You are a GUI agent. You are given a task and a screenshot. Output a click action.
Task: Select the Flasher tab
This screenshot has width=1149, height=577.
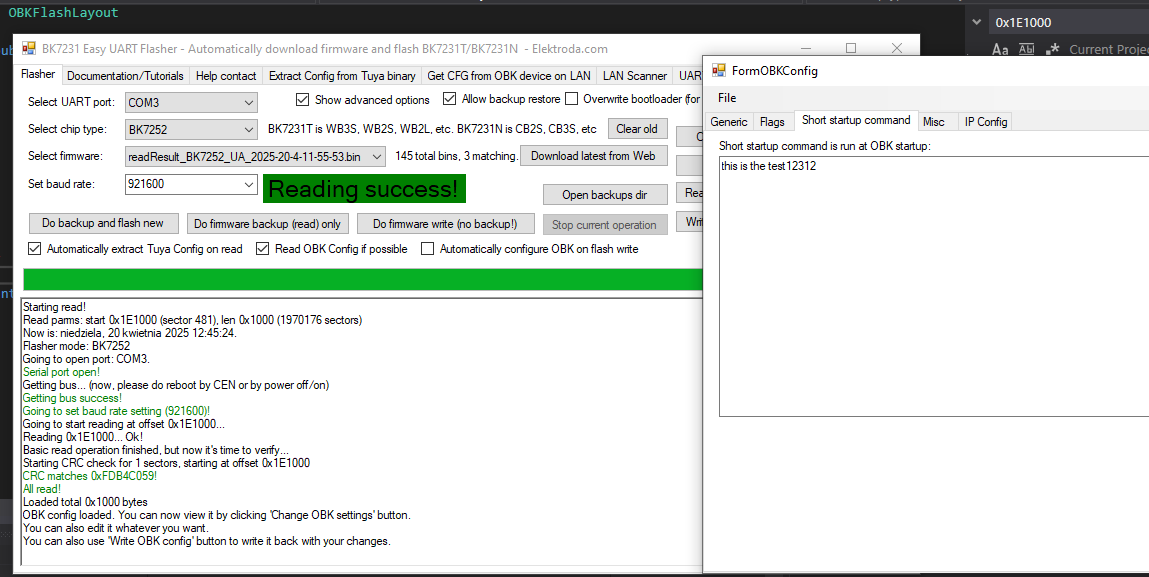click(38, 74)
